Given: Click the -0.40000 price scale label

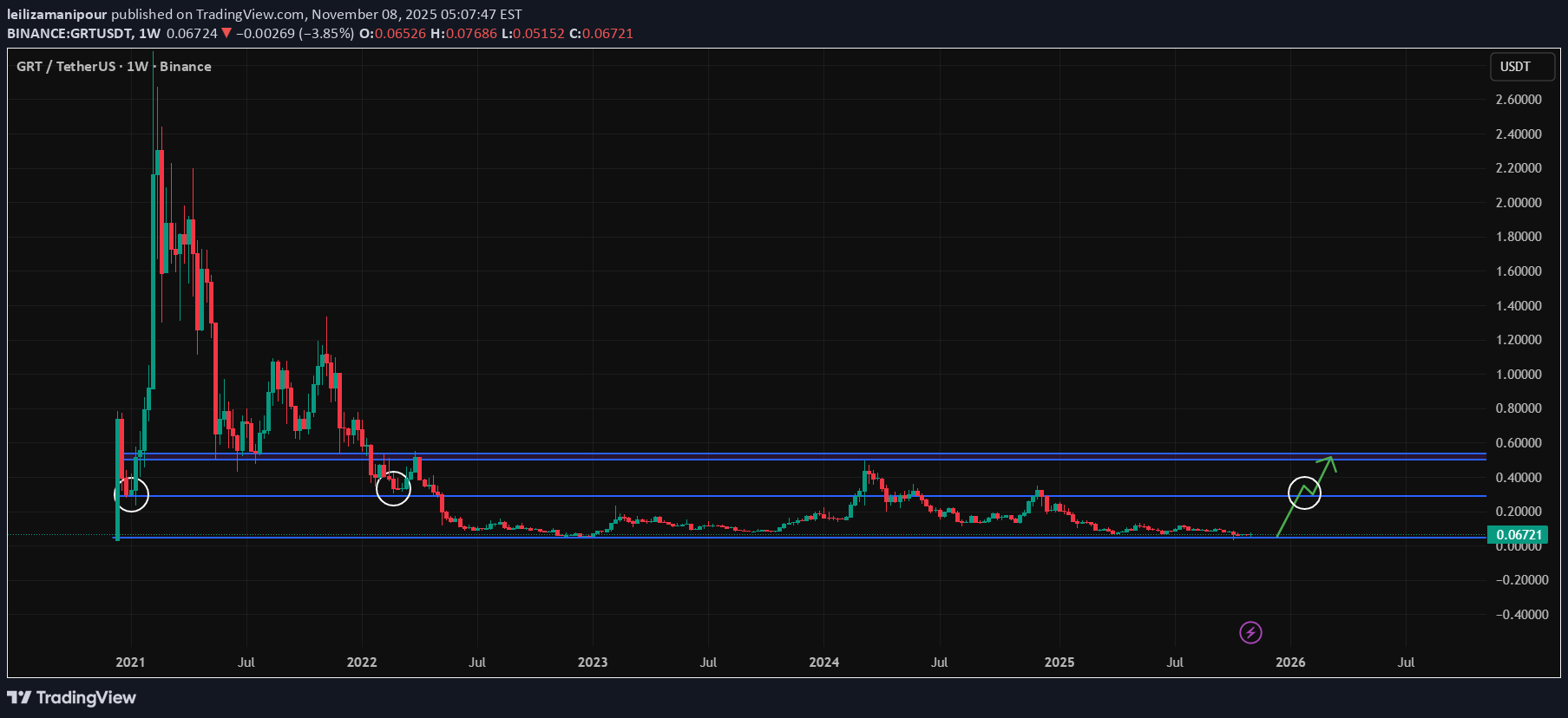Looking at the screenshot, I should tap(1521, 615).
